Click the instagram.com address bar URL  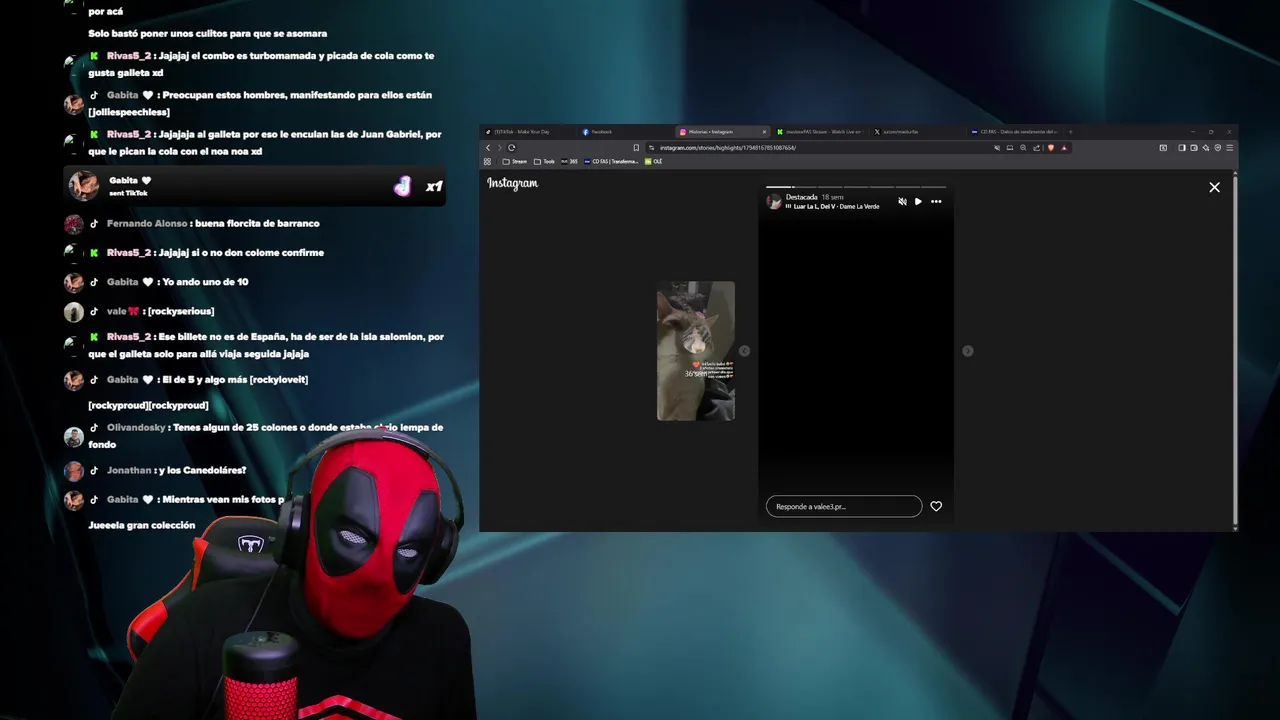728,148
